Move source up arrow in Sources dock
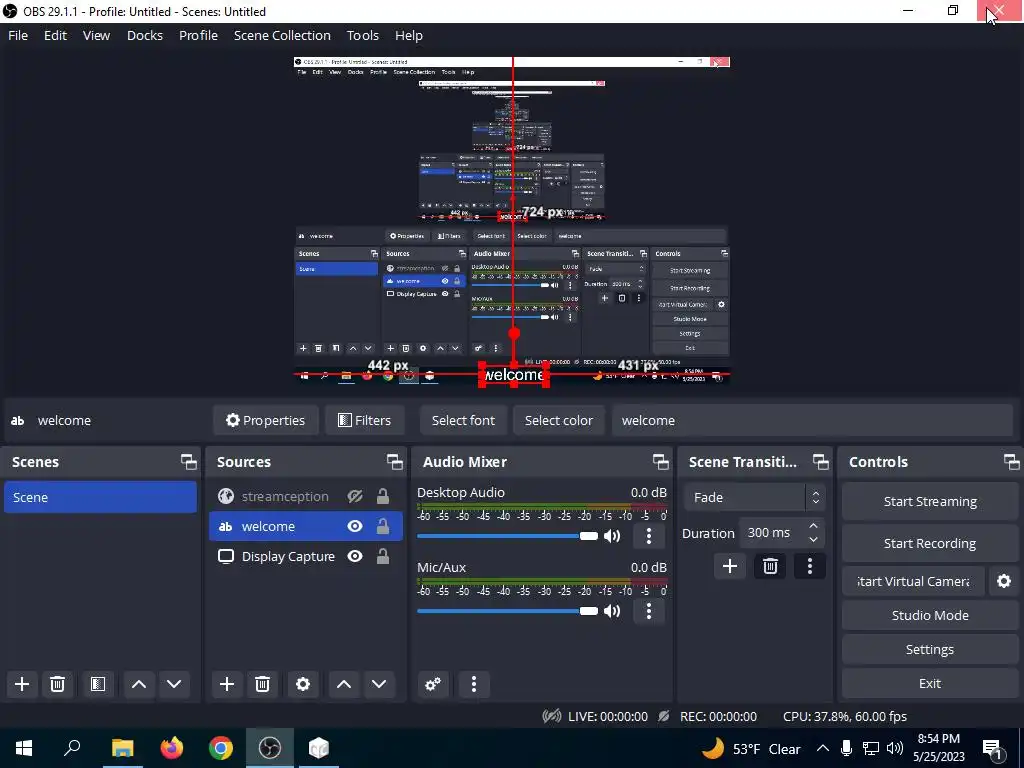This screenshot has height=768, width=1024. pyautogui.click(x=344, y=684)
